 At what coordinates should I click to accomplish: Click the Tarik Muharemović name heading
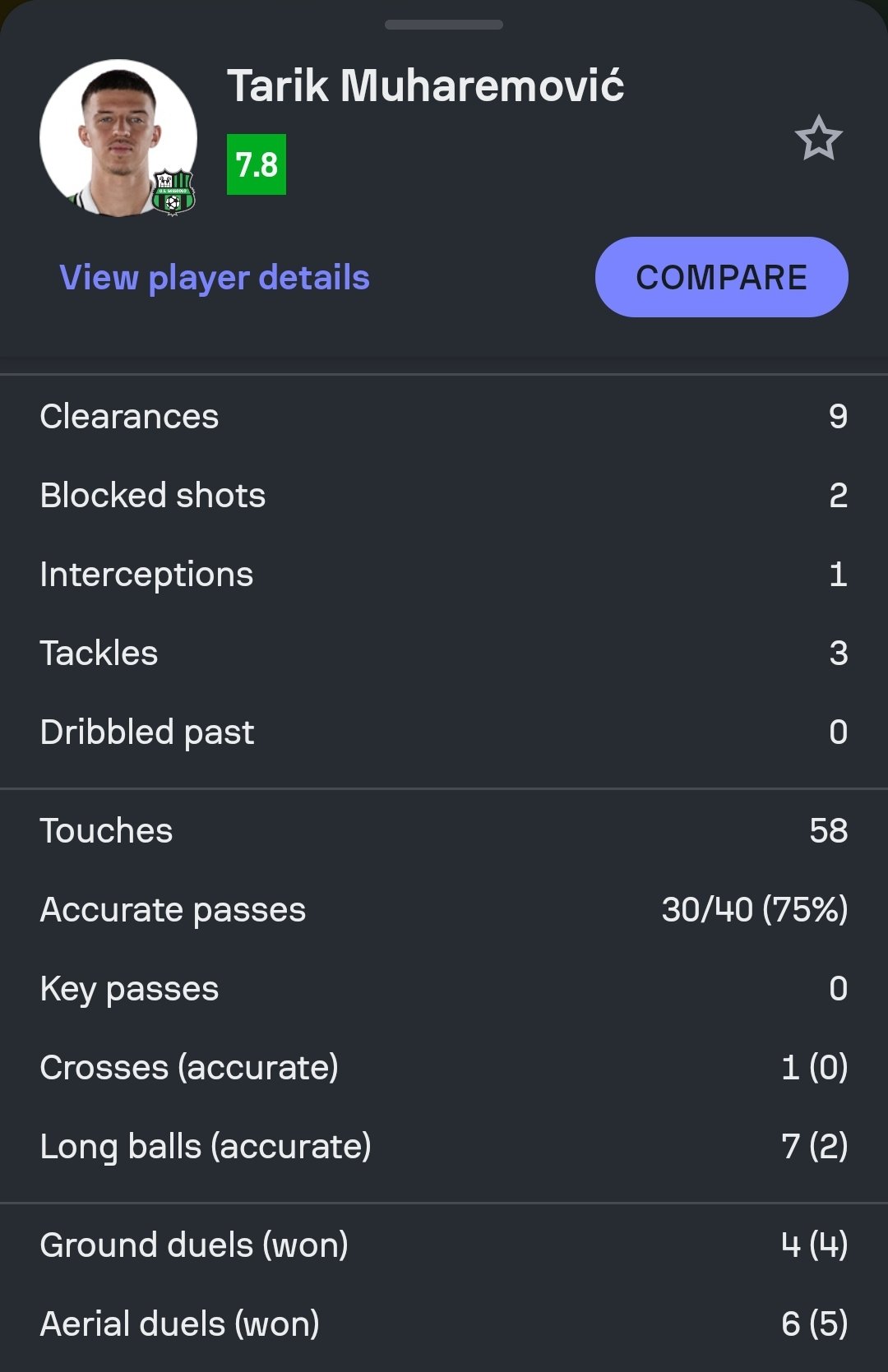[x=425, y=85]
